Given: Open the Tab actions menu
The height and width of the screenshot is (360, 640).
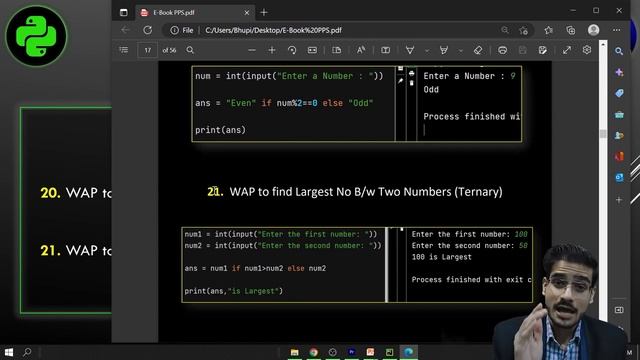Looking at the screenshot, I should click(x=124, y=13).
